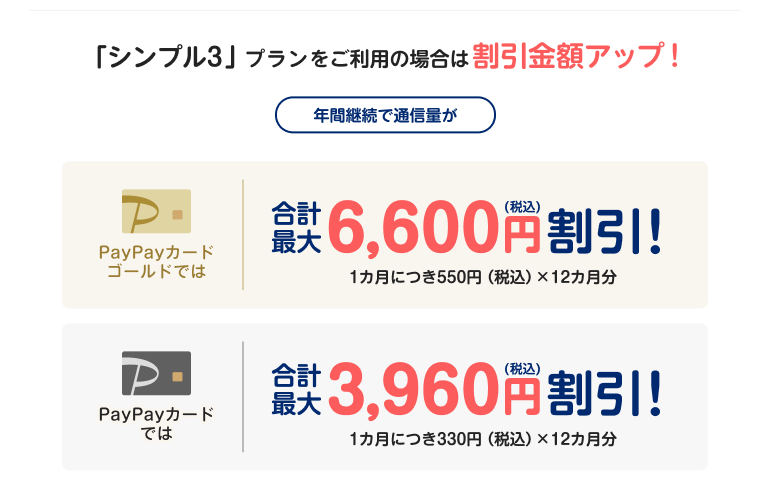
Task: Click the gray PayPay card icon
Action: point(156,372)
